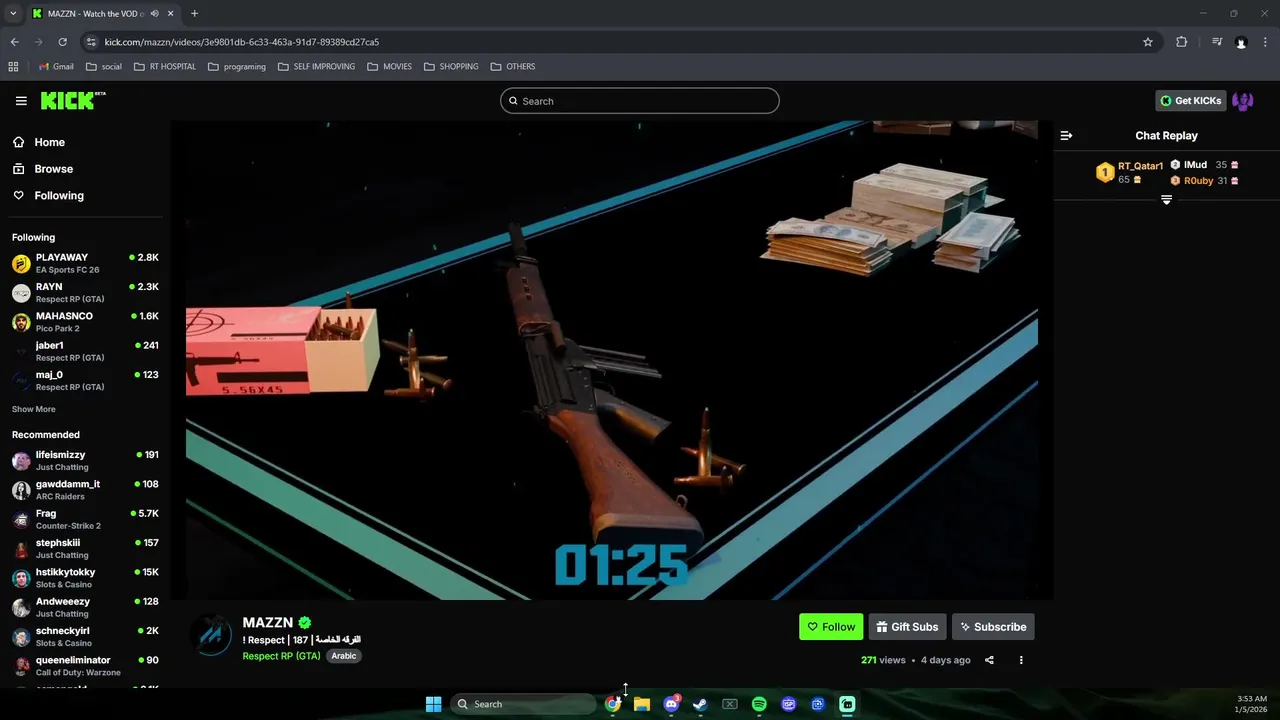
Task: Open Chrome profile icon
Action: tap(1241, 42)
